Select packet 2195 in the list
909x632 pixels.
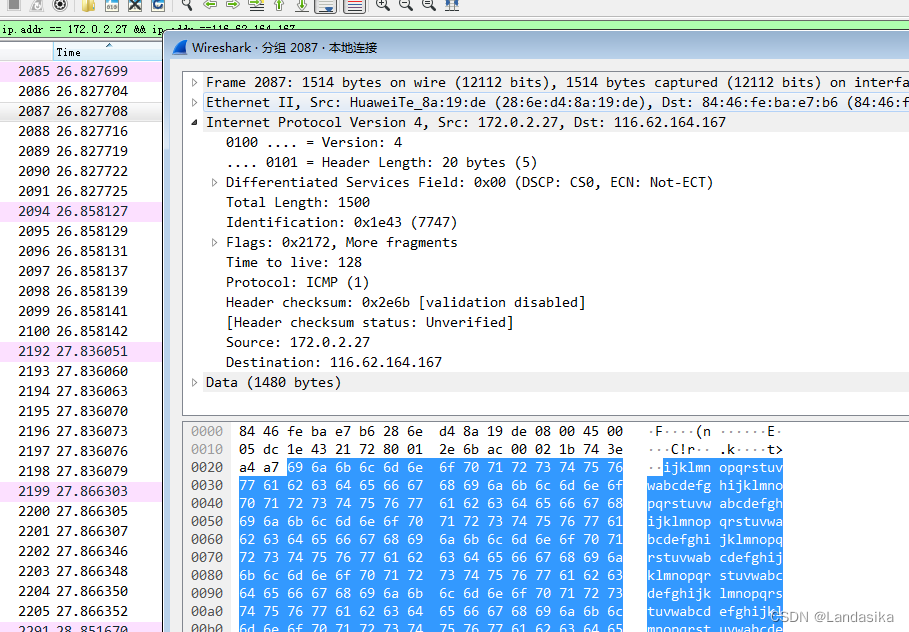(x=81, y=411)
